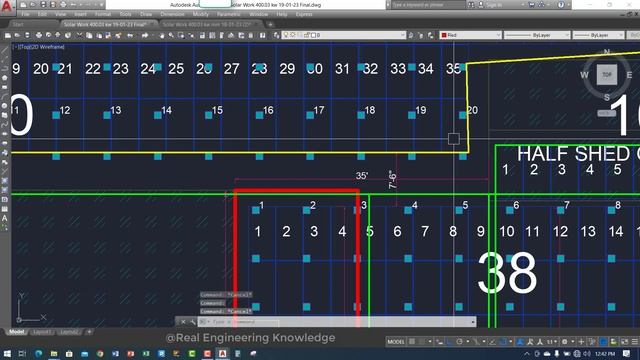Open the status bar customization menu icon

point(634,342)
